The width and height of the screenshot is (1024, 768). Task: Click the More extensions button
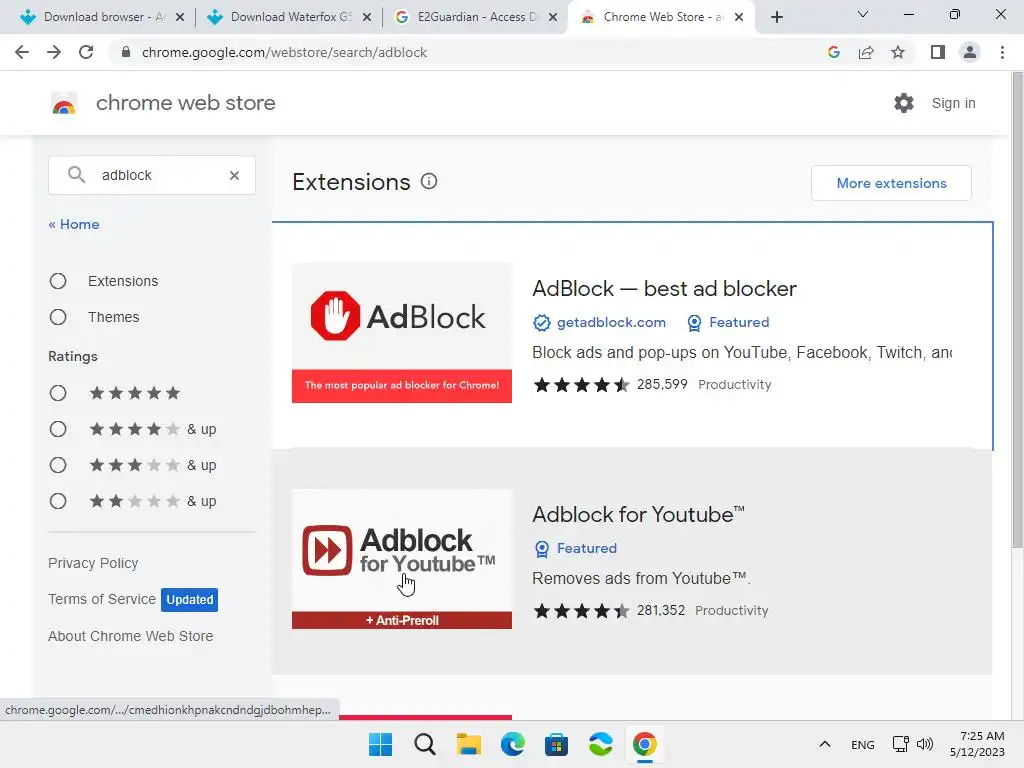891,183
